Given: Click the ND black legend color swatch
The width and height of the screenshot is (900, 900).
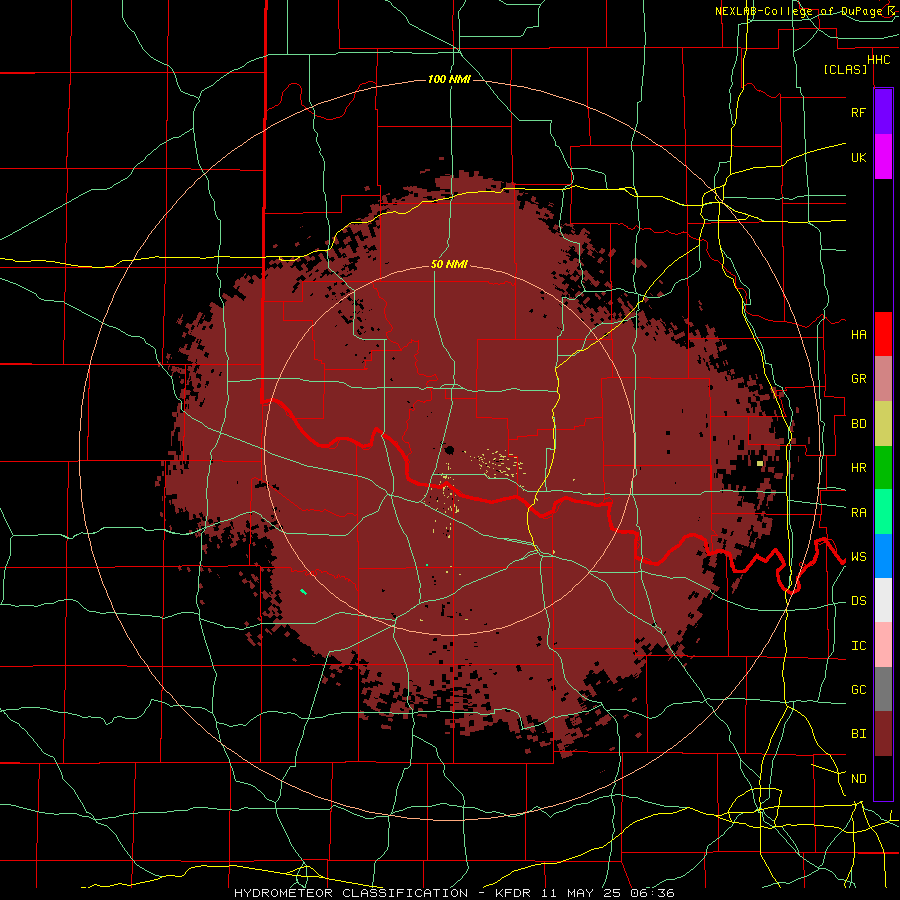Looking at the screenshot, I should pyautogui.click(x=883, y=778).
